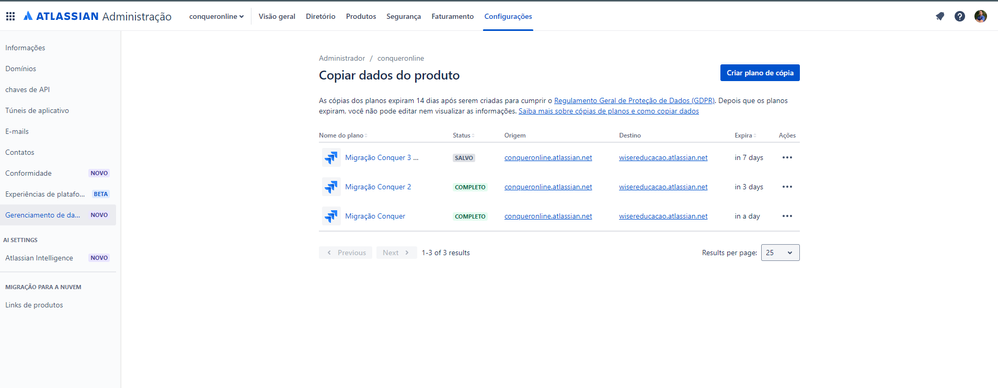Screen dimensions: 998x388
Task: Open the Diretório tab
Action: (x=320, y=17)
